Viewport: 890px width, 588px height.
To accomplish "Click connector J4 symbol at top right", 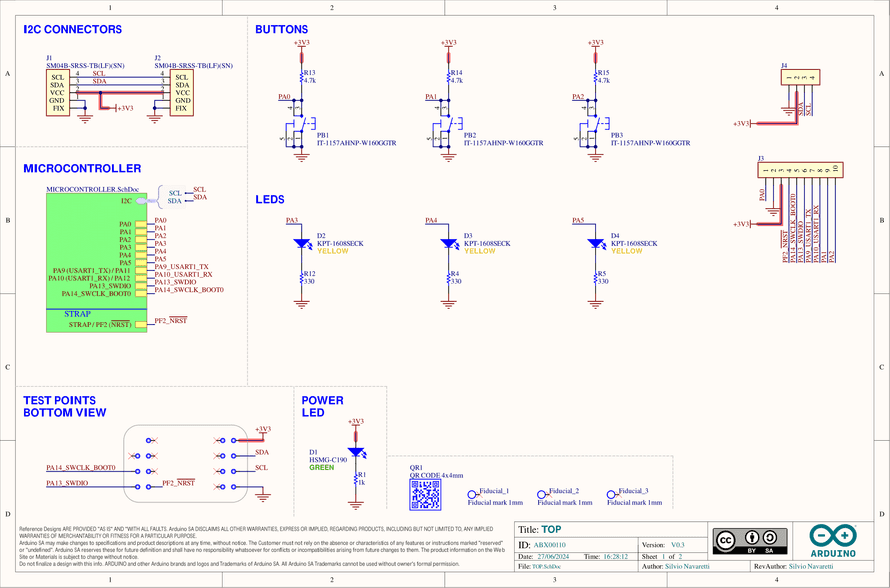I will tap(803, 75).
